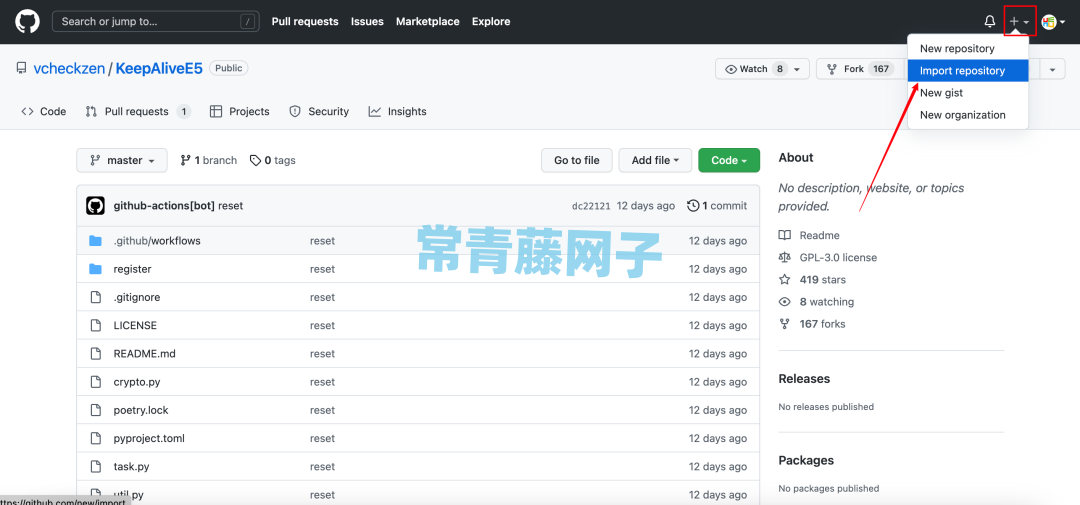Click the Fork button

point(860,69)
